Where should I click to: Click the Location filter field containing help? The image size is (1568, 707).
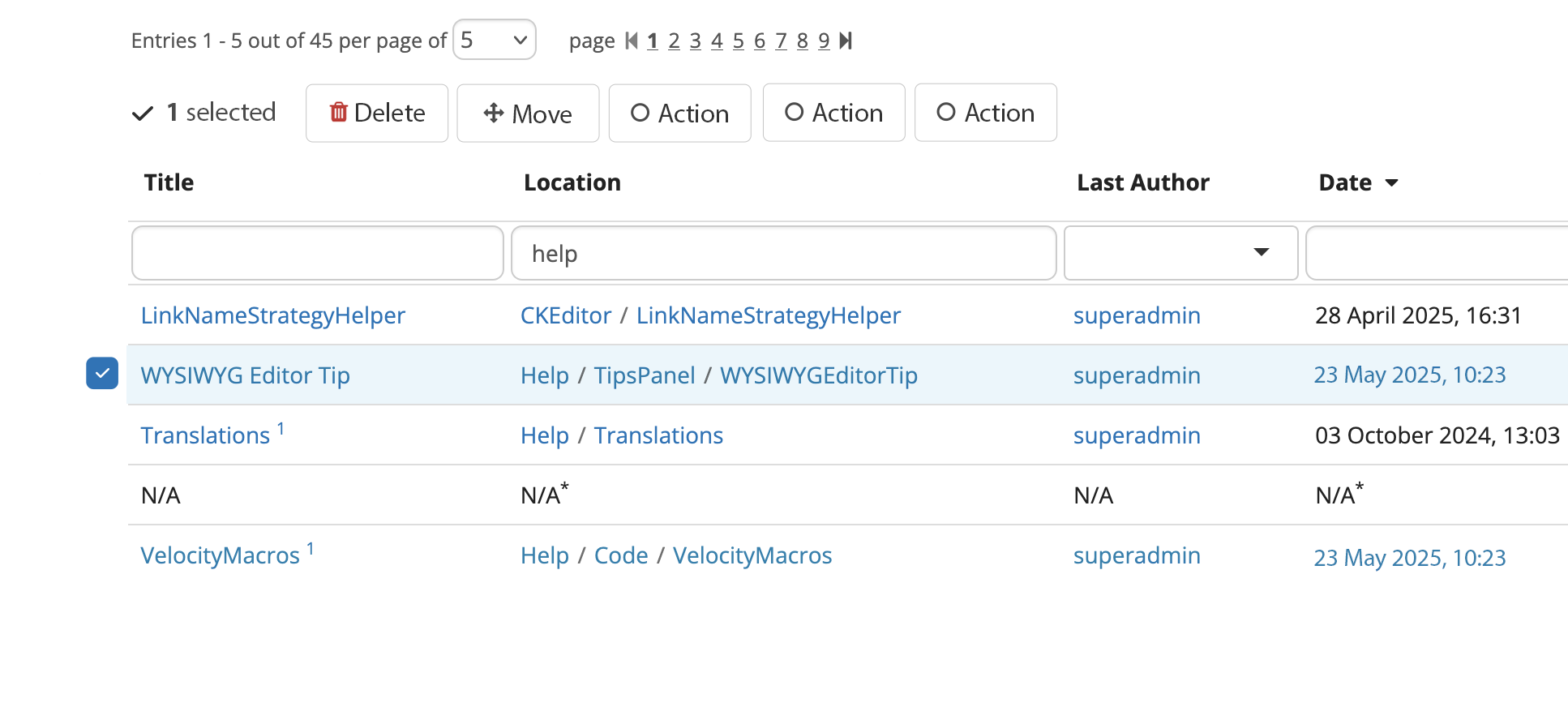coord(783,253)
